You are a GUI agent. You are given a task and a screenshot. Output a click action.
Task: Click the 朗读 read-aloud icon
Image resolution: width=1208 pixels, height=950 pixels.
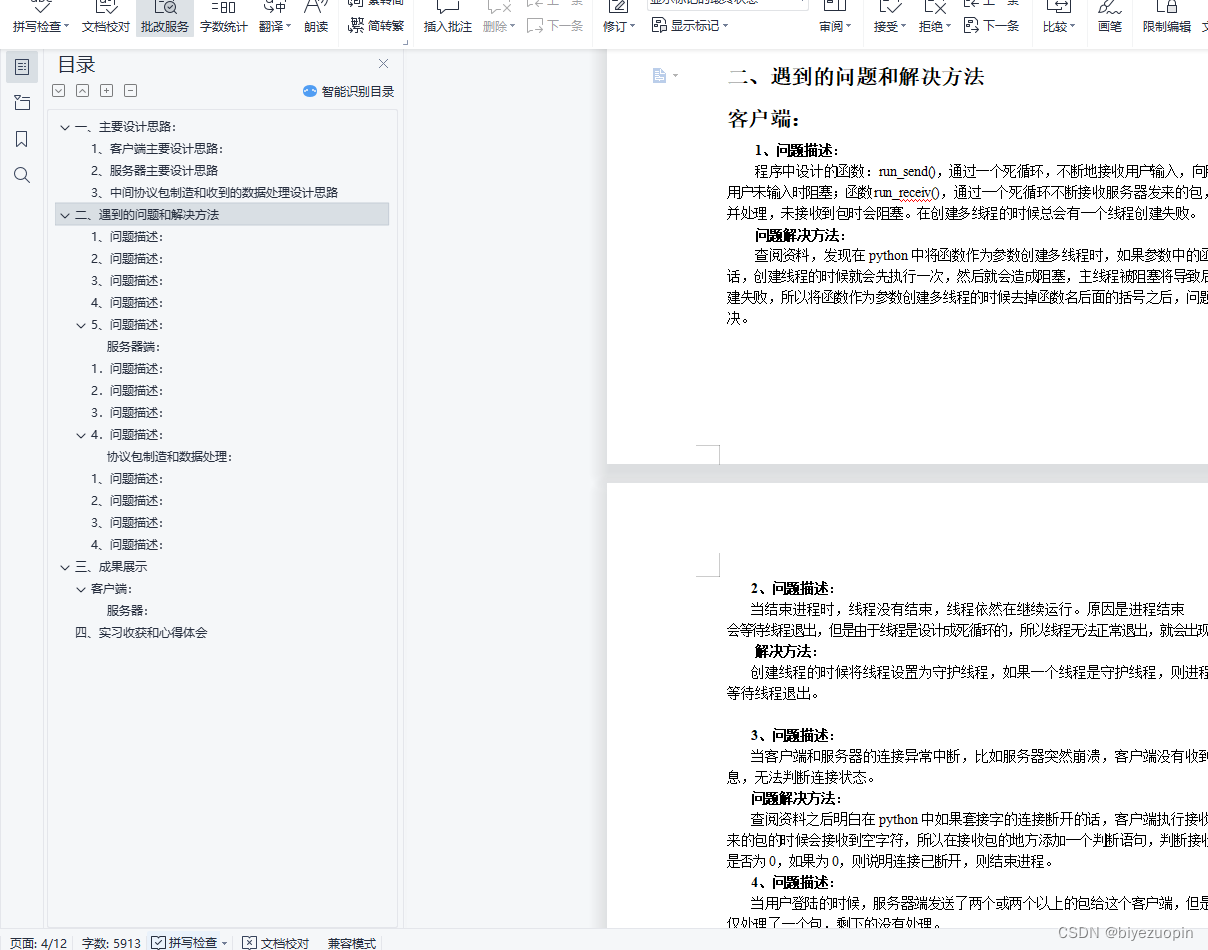point(316,18)
